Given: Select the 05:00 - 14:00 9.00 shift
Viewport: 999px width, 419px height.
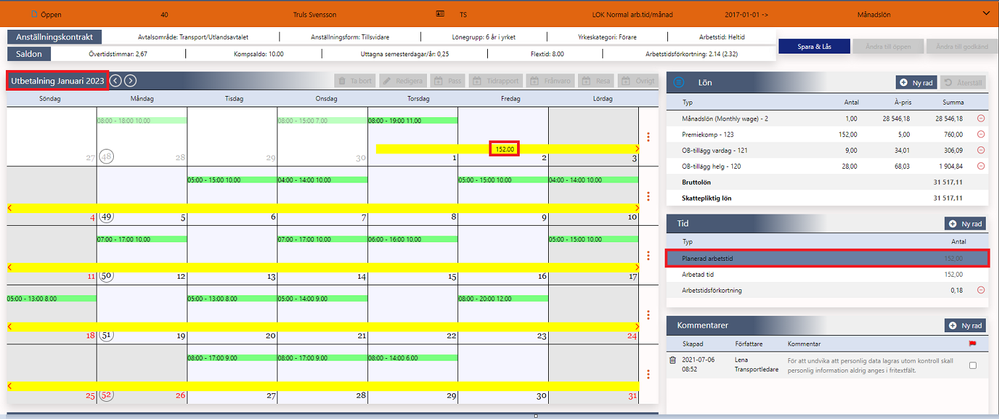Looking at the screenshot, I should 322,299.
